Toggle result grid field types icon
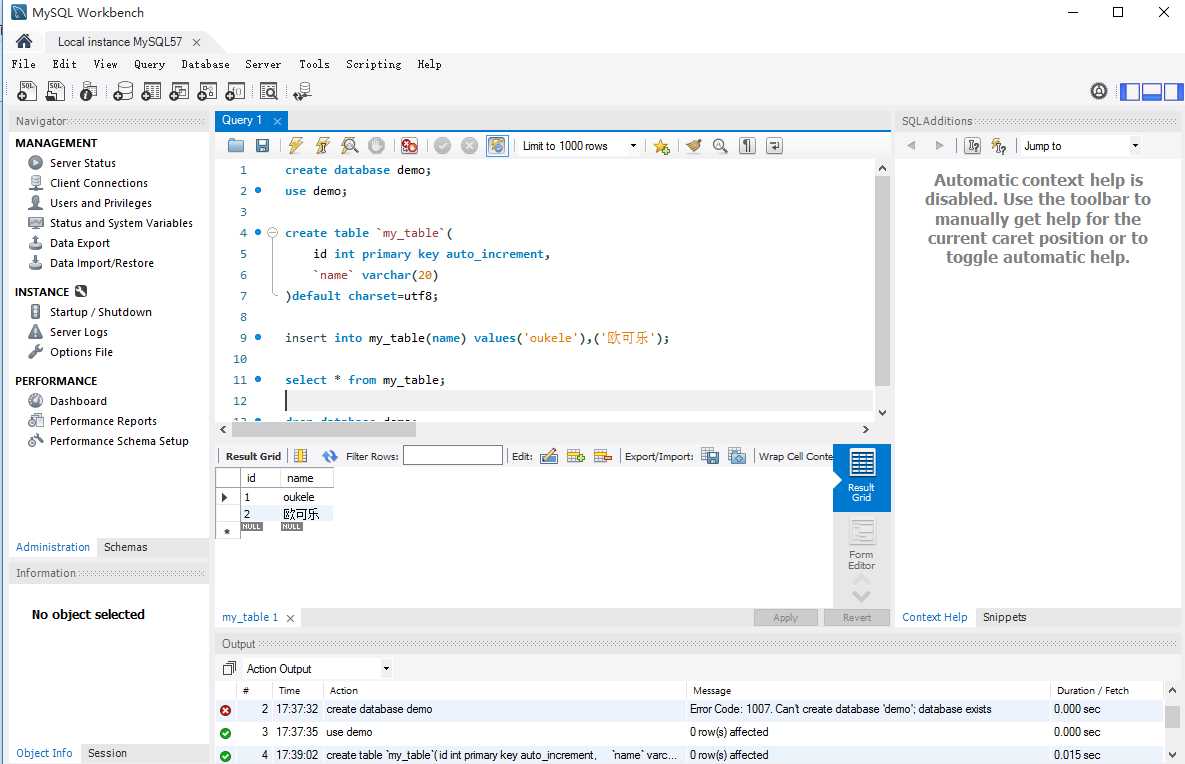The width and height of the screenshot is (1185, 764). tap(301, 456)
